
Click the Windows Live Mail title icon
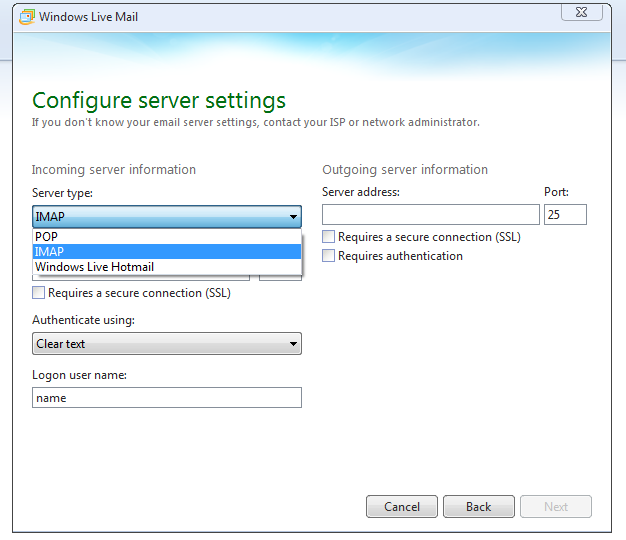27,17
